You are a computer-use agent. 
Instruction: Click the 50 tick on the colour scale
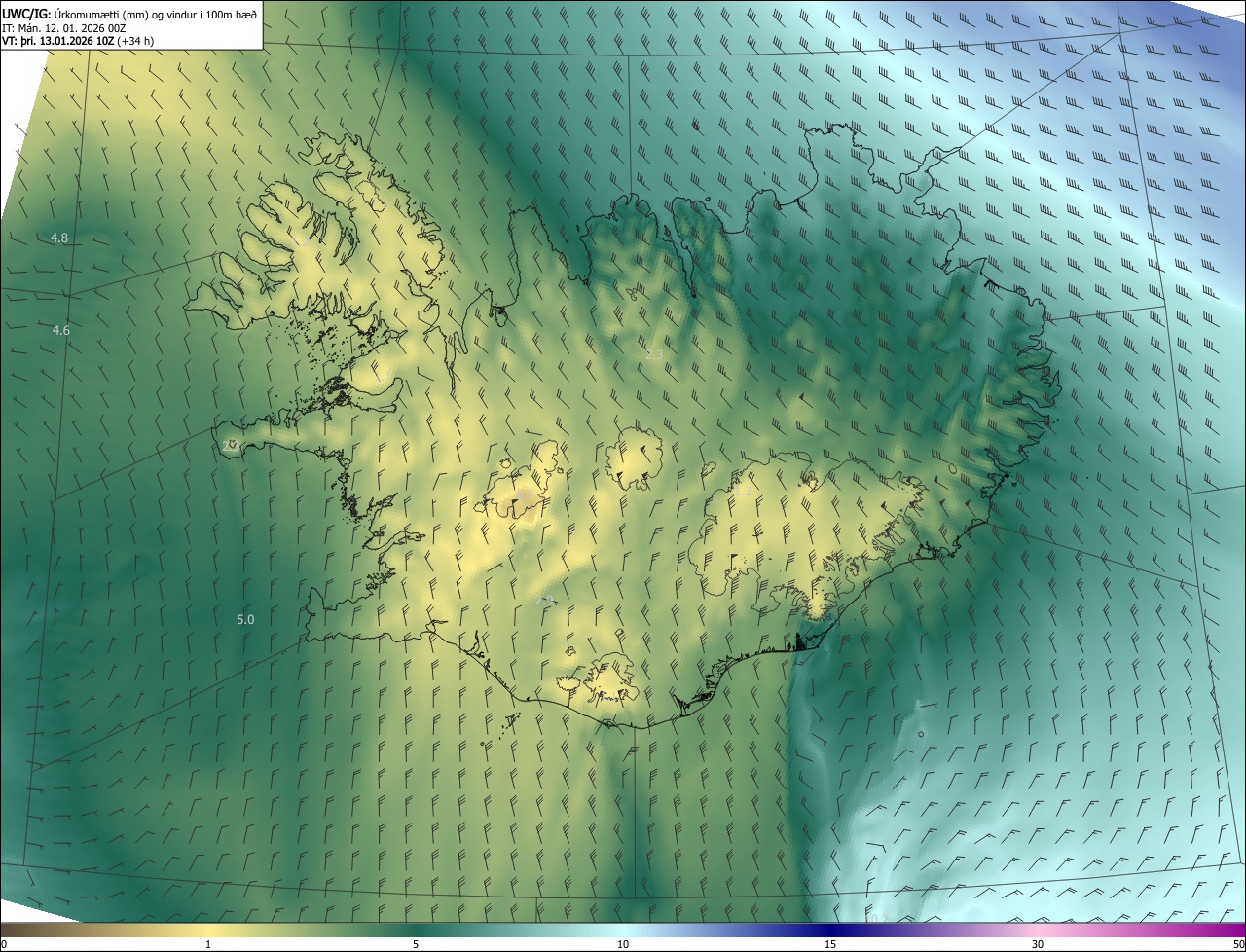pos(1239,945)
